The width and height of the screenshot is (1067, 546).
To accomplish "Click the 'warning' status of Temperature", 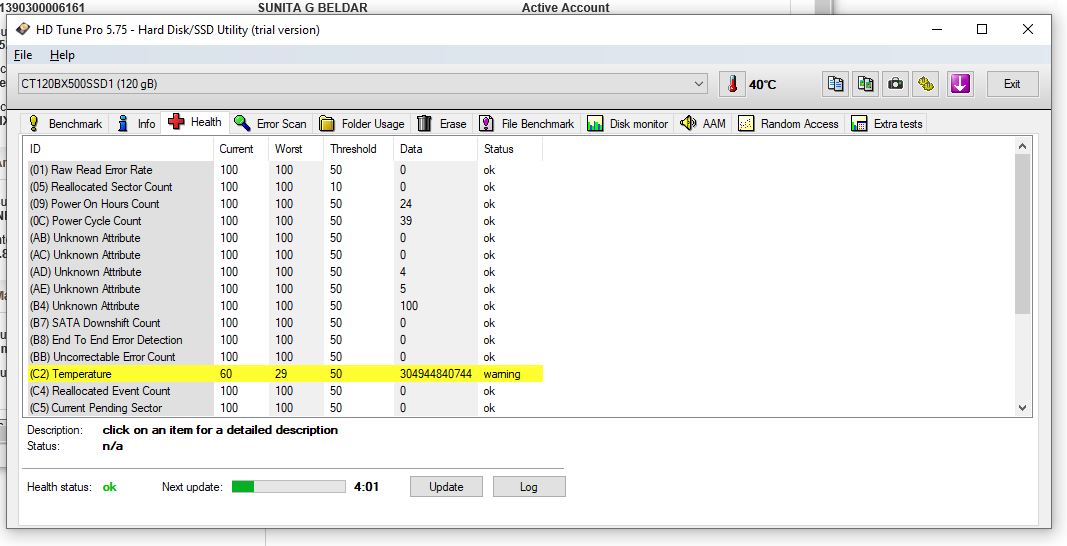I will point(502,374).
